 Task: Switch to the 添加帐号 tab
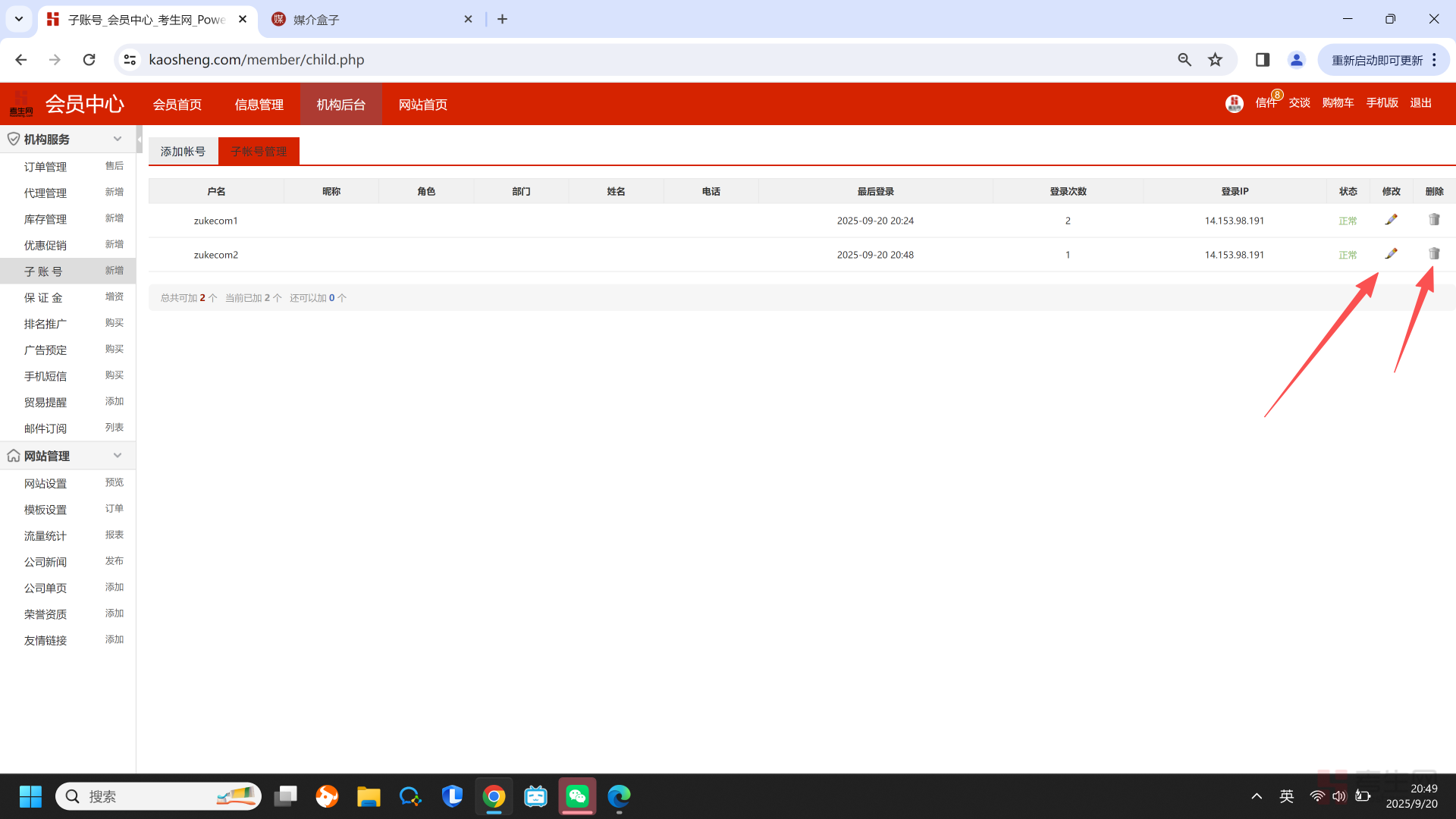[183, 151]
